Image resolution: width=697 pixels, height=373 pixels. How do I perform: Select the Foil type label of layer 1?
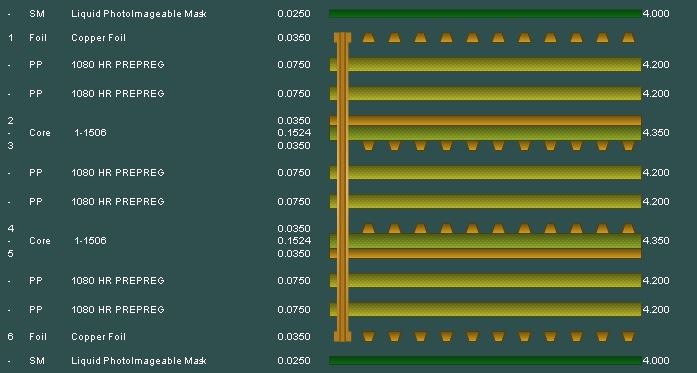[38, 38]
